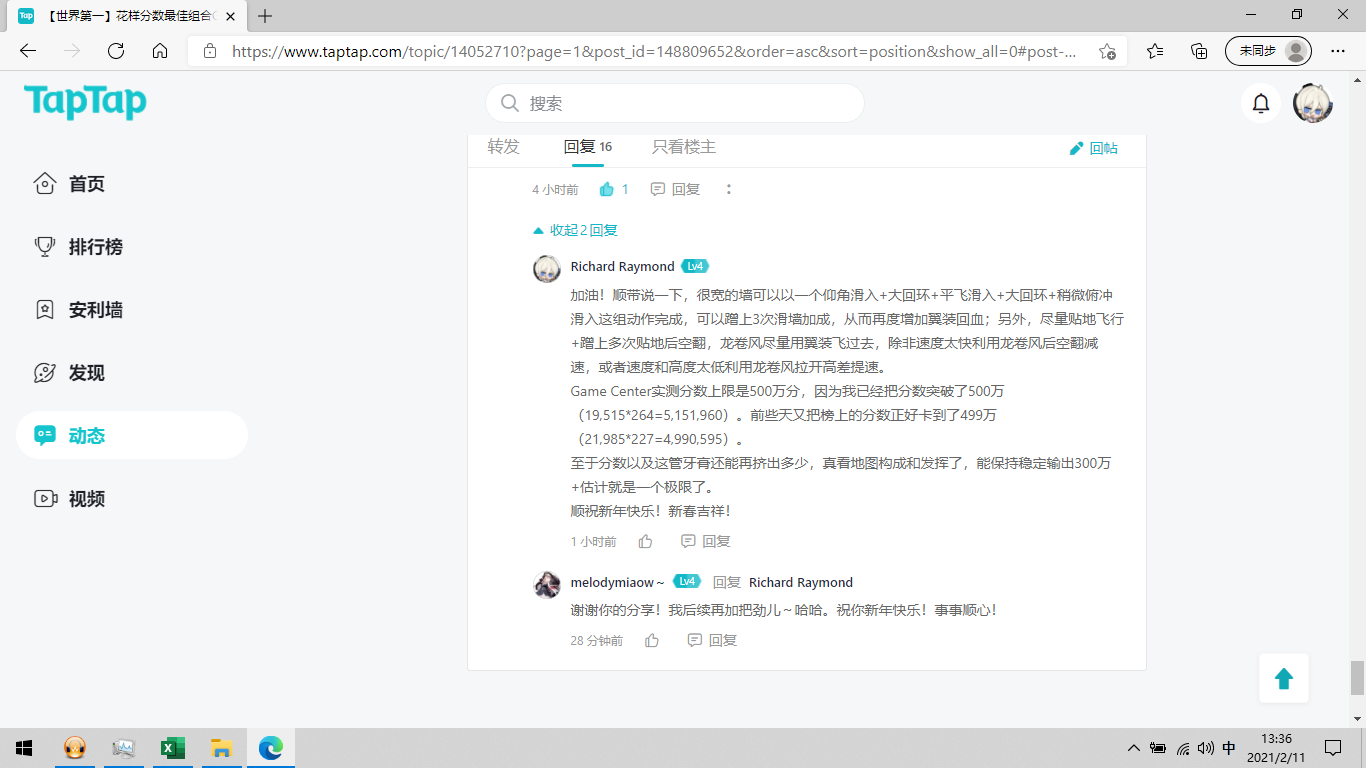
Task: Open the Windows notification center
Action: click(x=1333, y=748)
